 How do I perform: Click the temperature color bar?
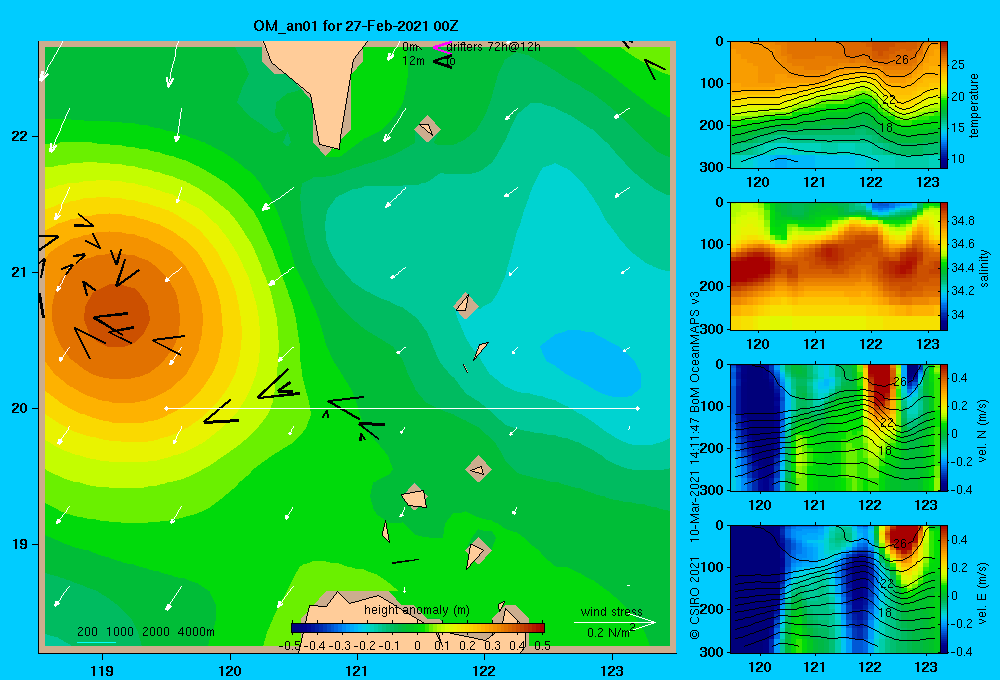[944, 104]
